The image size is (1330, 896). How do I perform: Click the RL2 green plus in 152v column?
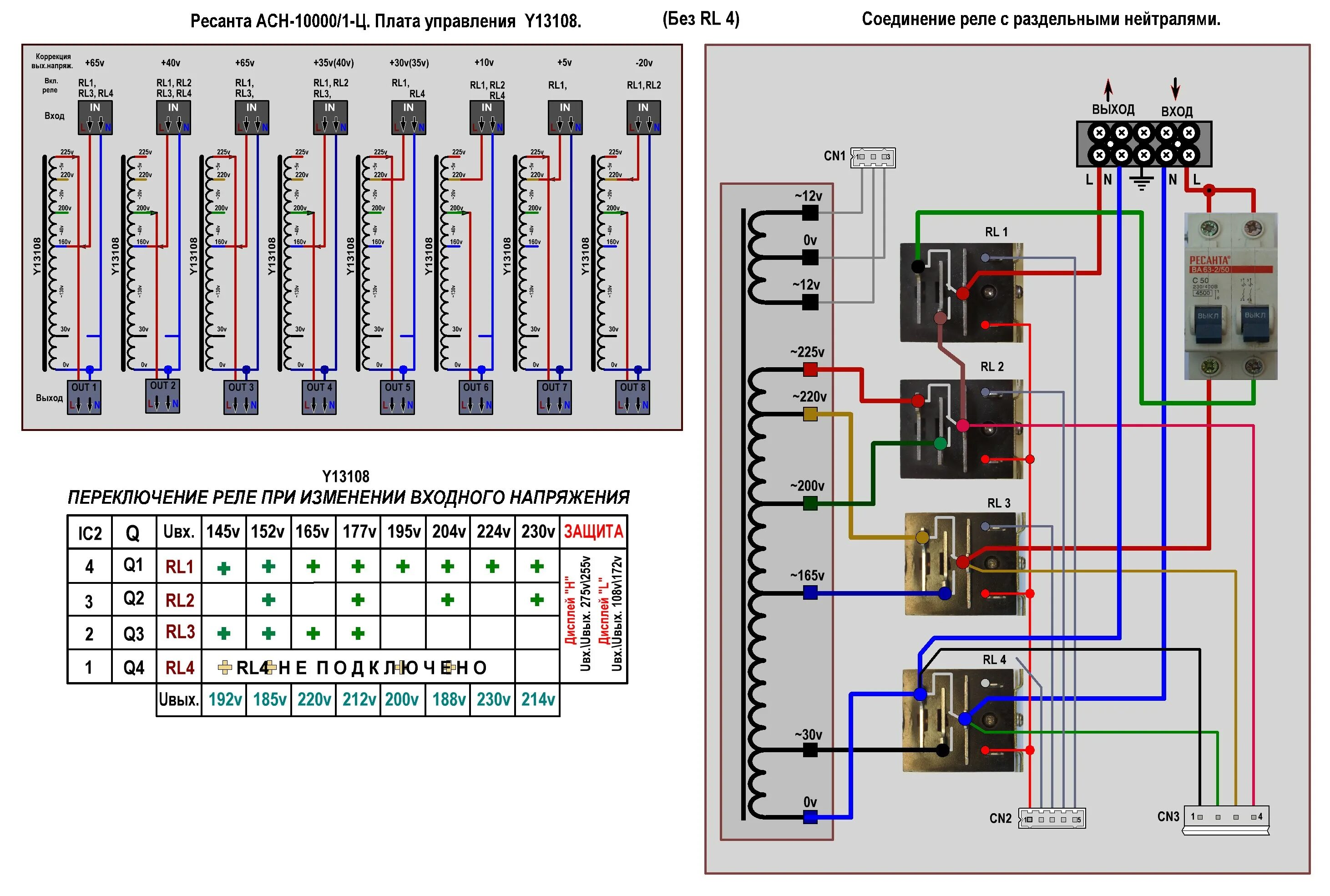point(268,600)
